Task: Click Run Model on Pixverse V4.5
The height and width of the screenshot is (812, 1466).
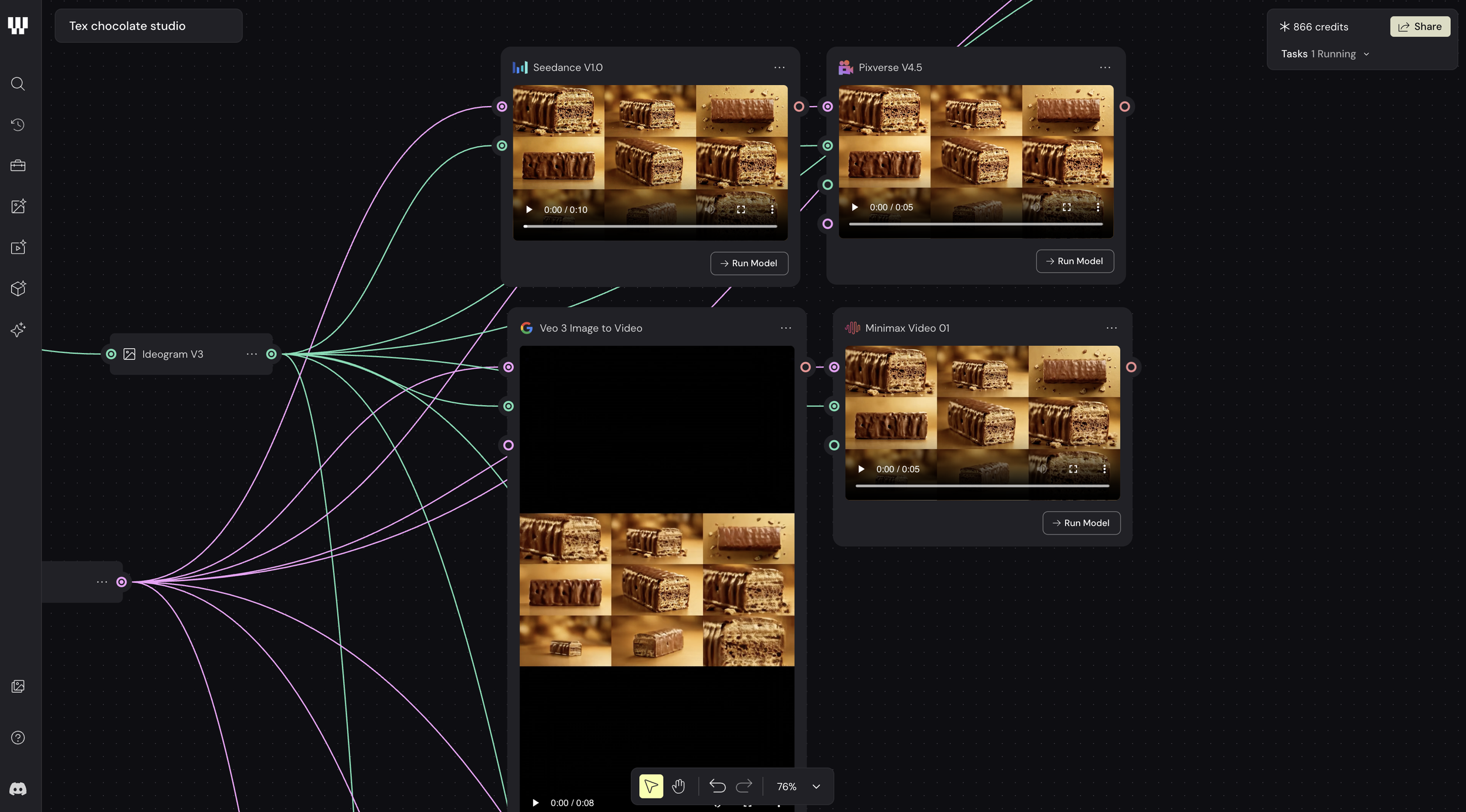Action: [x=1074, y=261]
